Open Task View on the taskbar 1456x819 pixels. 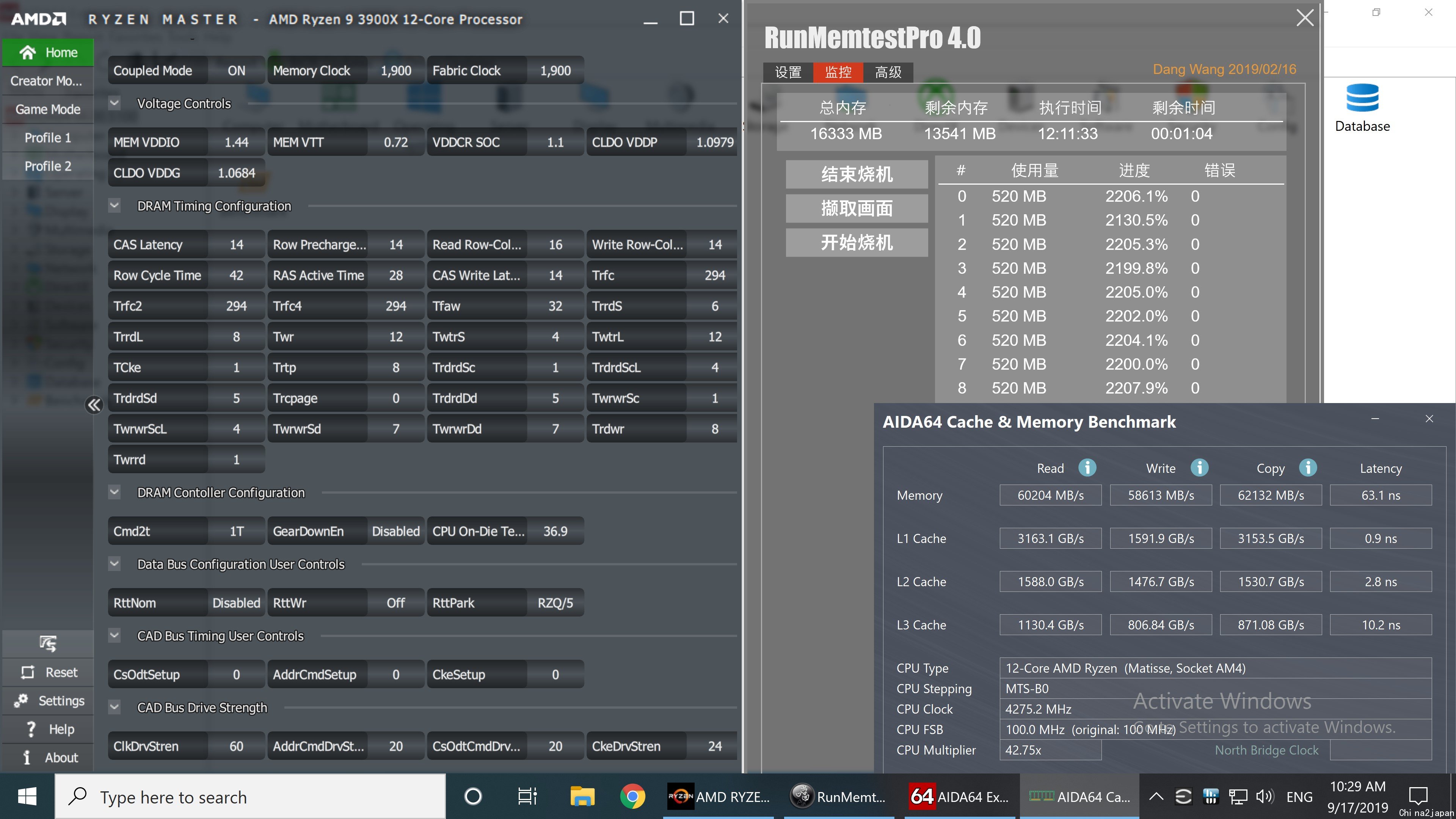click(527, 796)
